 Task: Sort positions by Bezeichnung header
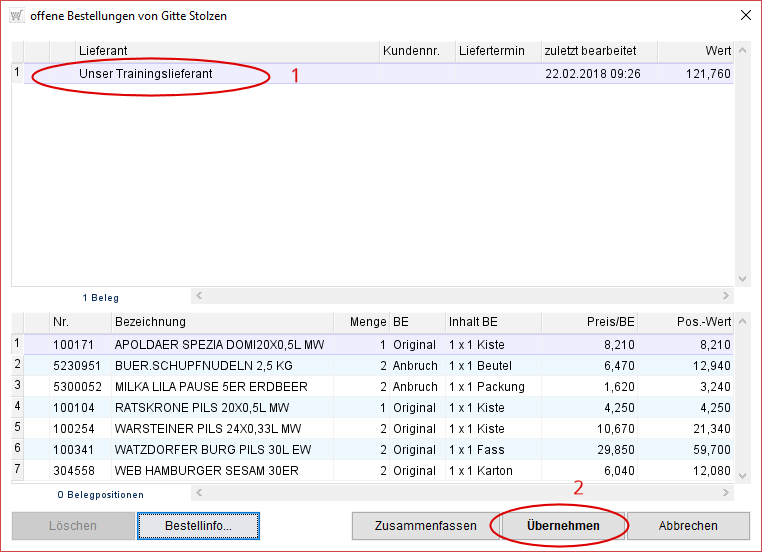pos(225,322)
